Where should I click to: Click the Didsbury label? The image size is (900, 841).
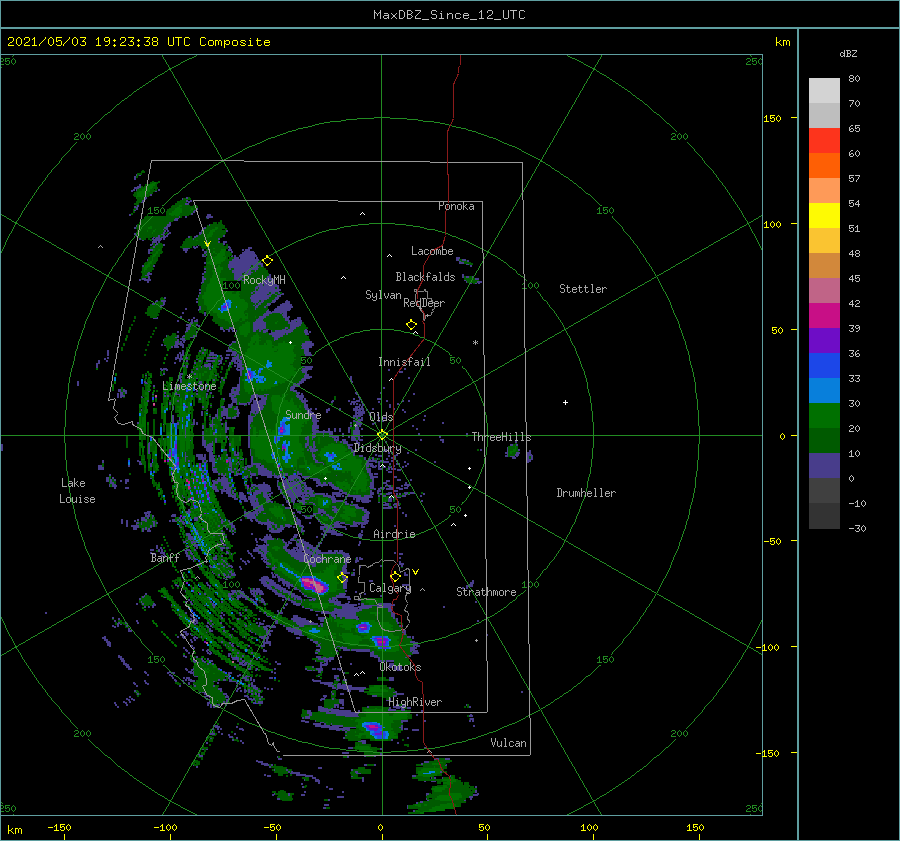point(377,448)
